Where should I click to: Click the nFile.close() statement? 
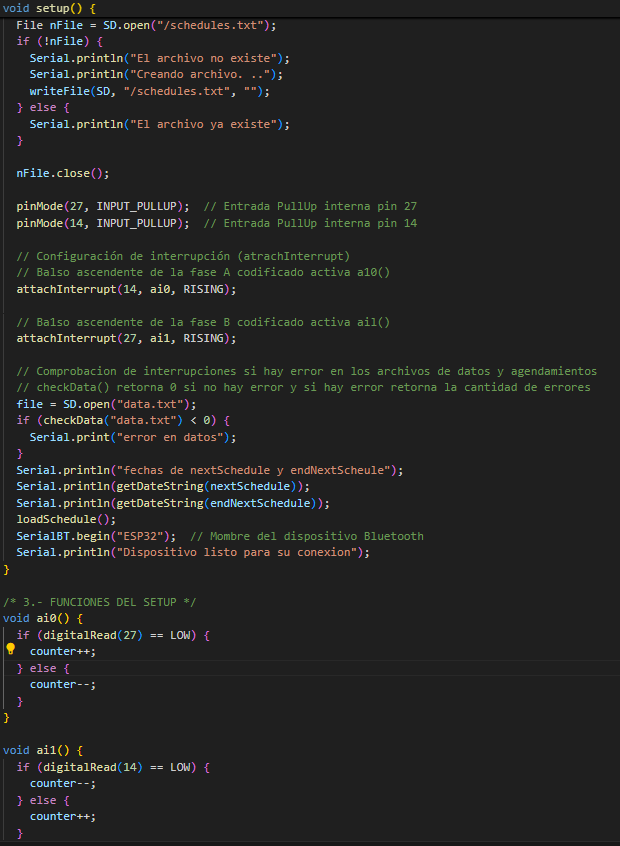coord(62,173)
